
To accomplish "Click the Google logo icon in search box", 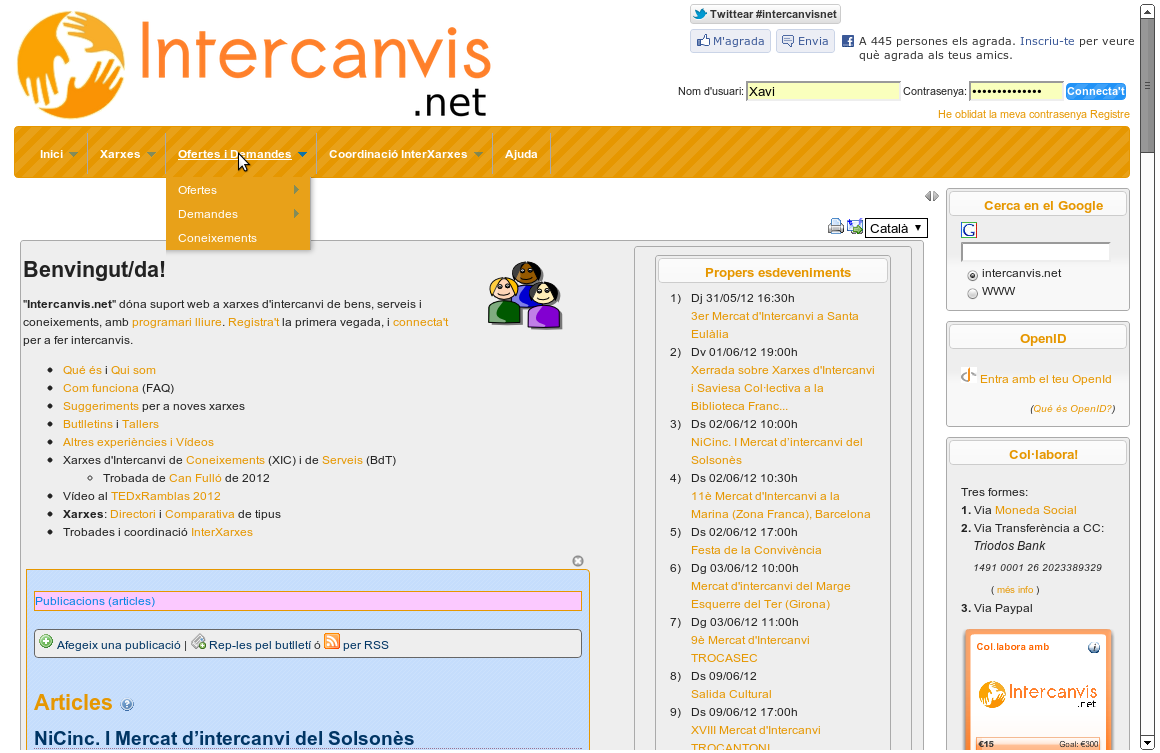I will pos(968,230).
